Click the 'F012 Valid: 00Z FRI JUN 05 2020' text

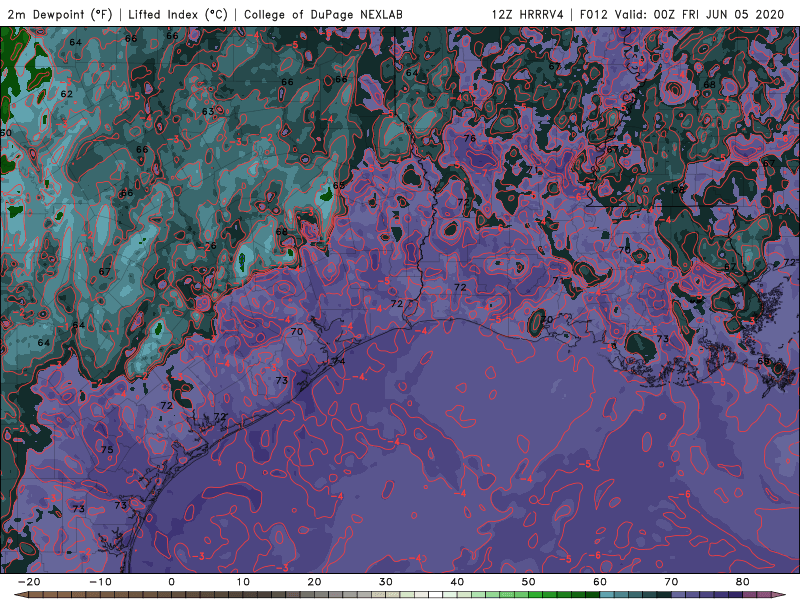[x=682, y=14]
